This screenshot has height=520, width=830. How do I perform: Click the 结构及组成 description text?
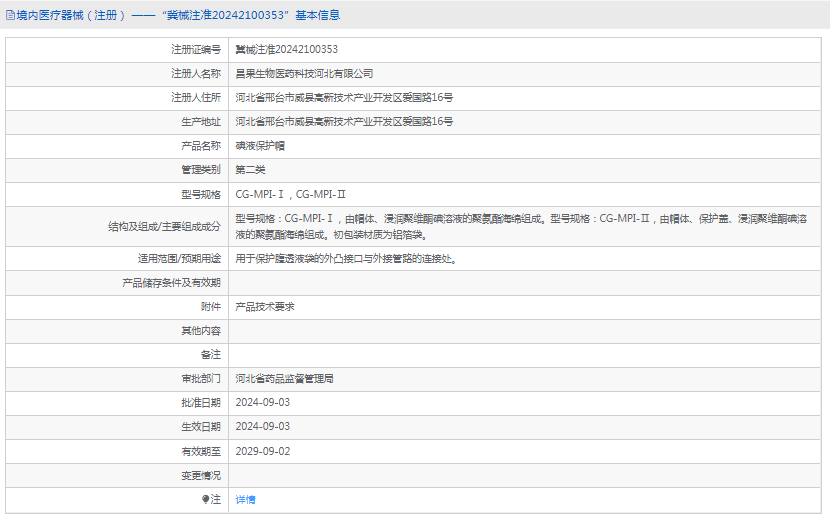click(x=521, y=226)
